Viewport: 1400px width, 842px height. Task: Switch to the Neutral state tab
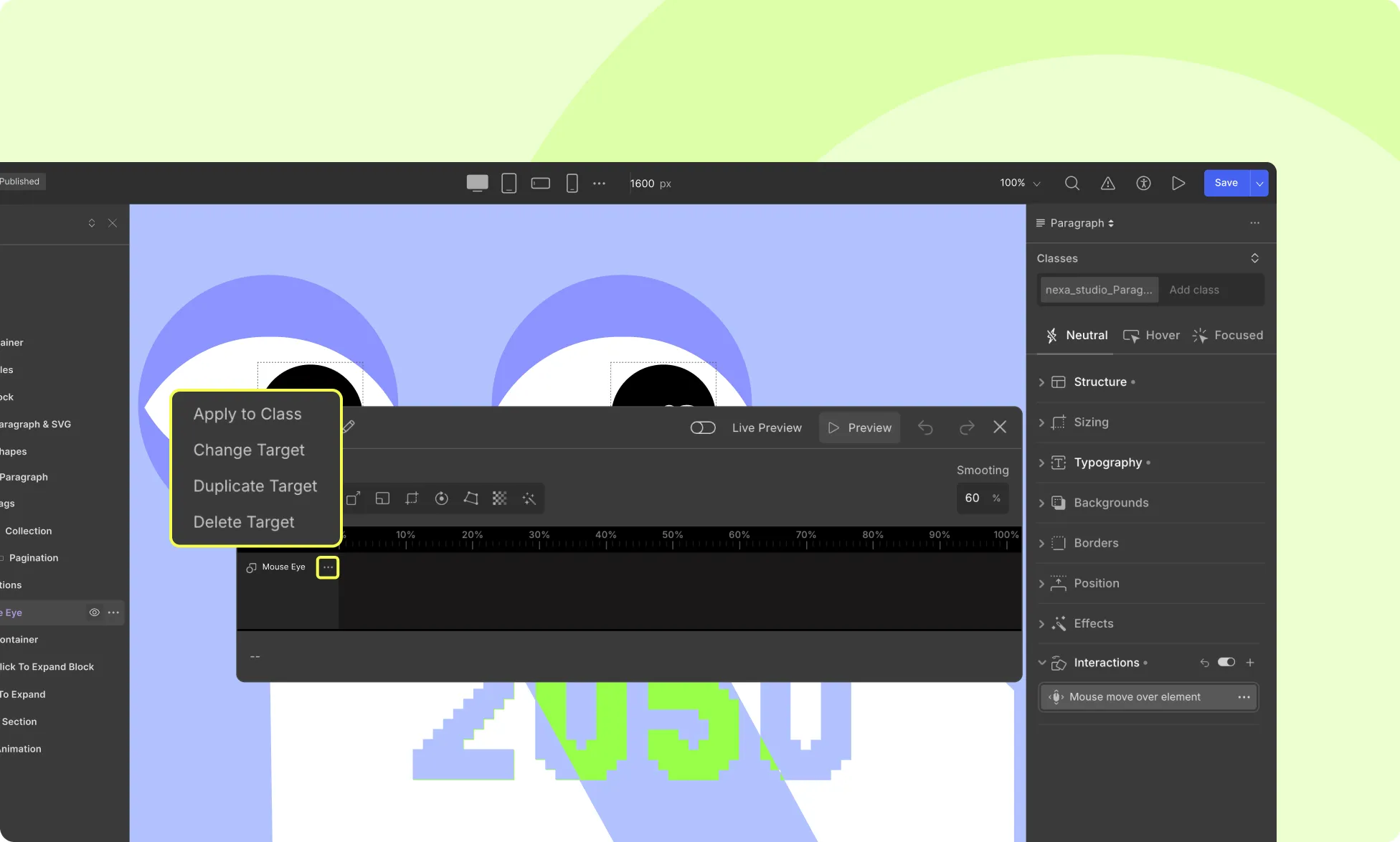pos(1077,336)
